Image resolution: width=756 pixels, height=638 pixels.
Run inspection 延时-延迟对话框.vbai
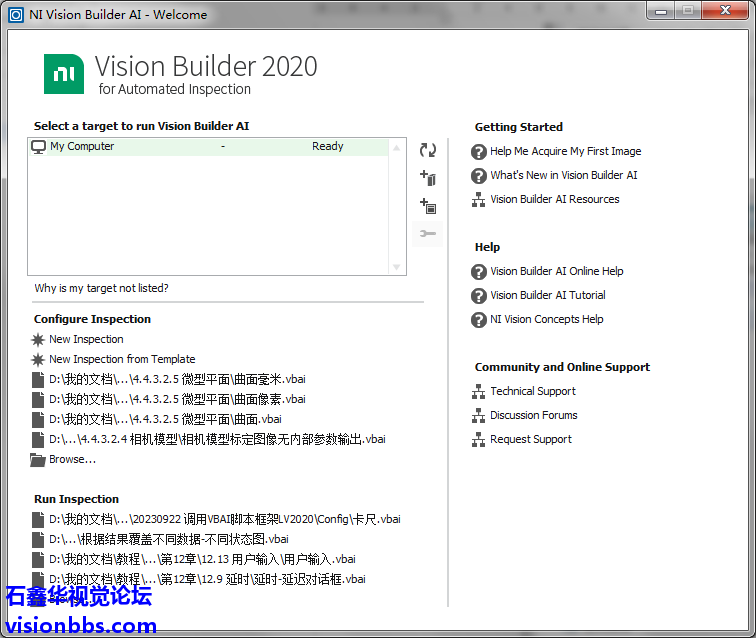[x=207, y=579]
